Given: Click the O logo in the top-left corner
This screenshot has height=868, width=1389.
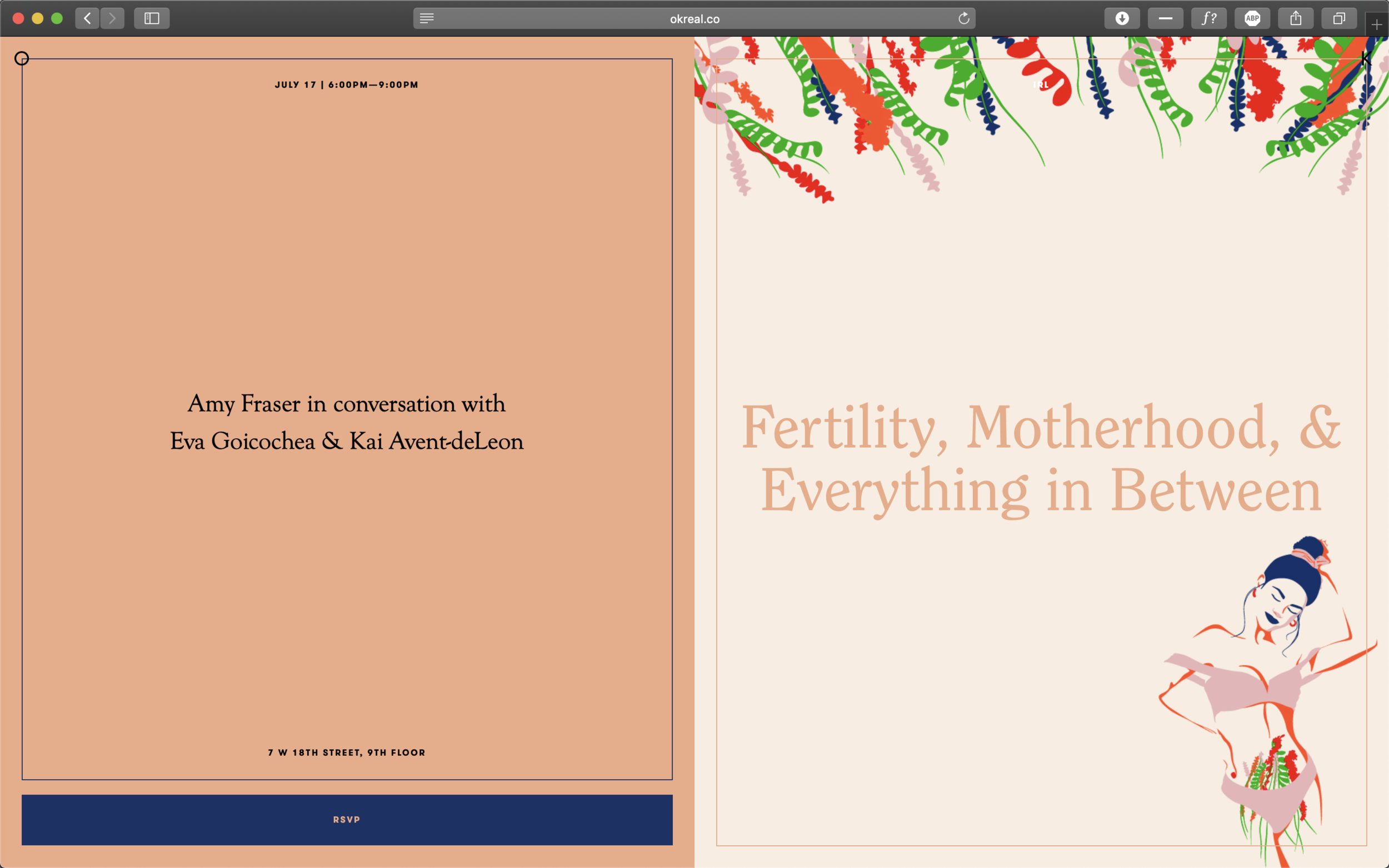Looking at the screenshot, I should tap(21, 58).
